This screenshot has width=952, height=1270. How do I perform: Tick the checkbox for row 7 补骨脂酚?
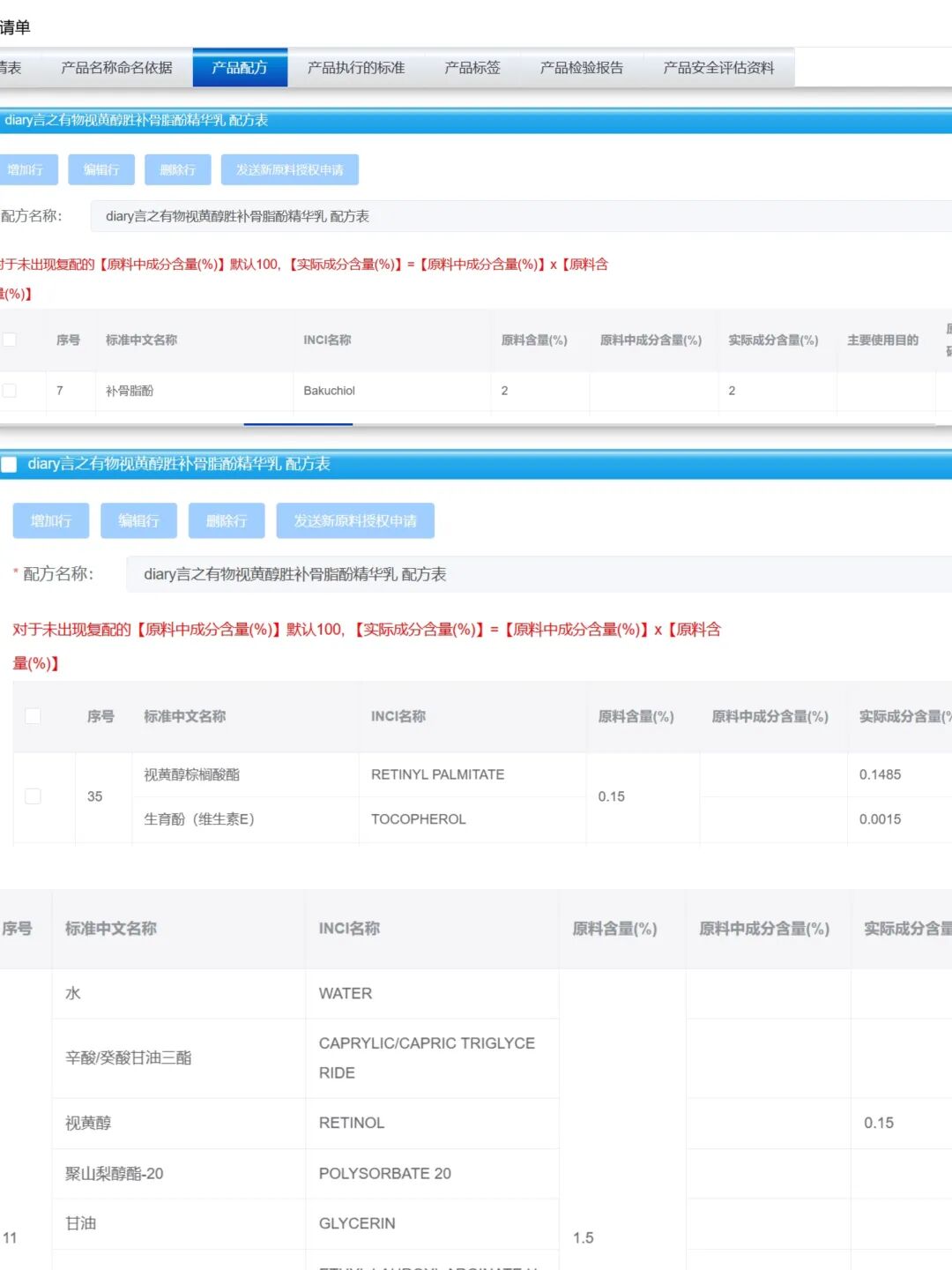10,391
